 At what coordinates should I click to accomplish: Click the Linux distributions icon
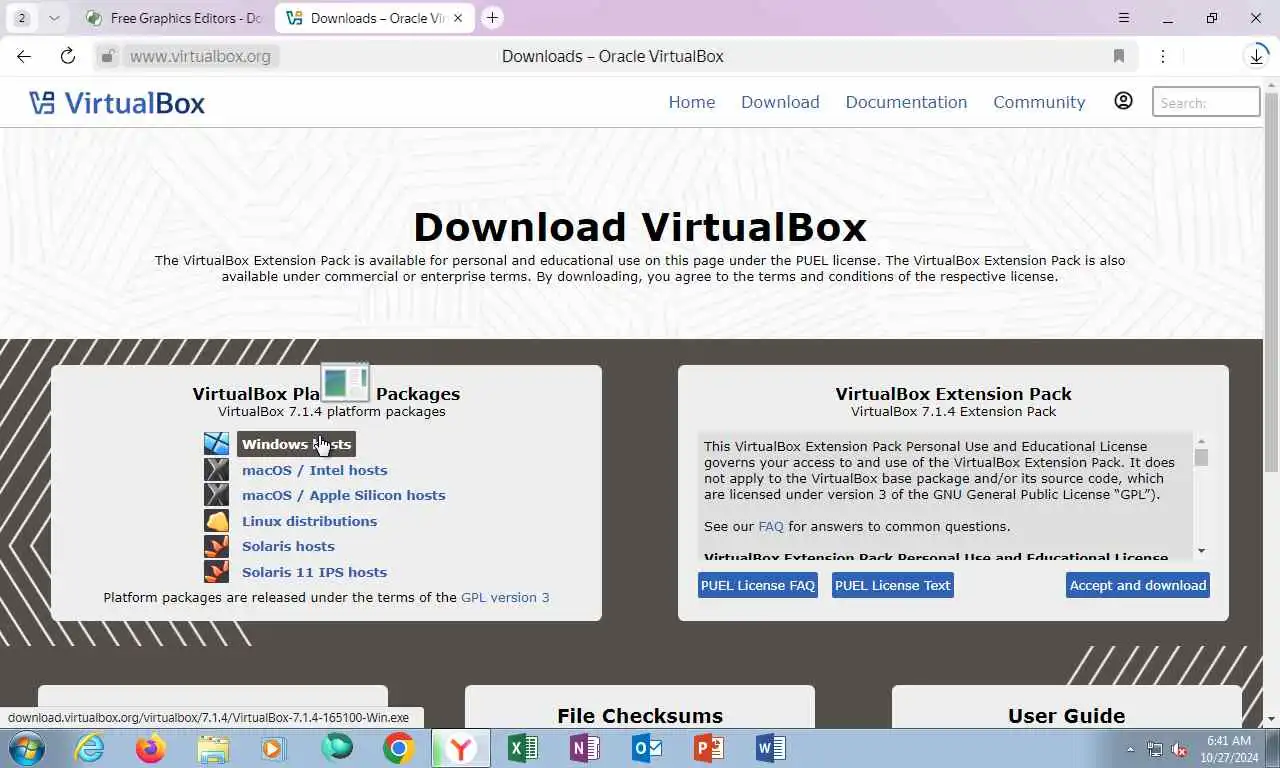216,521
